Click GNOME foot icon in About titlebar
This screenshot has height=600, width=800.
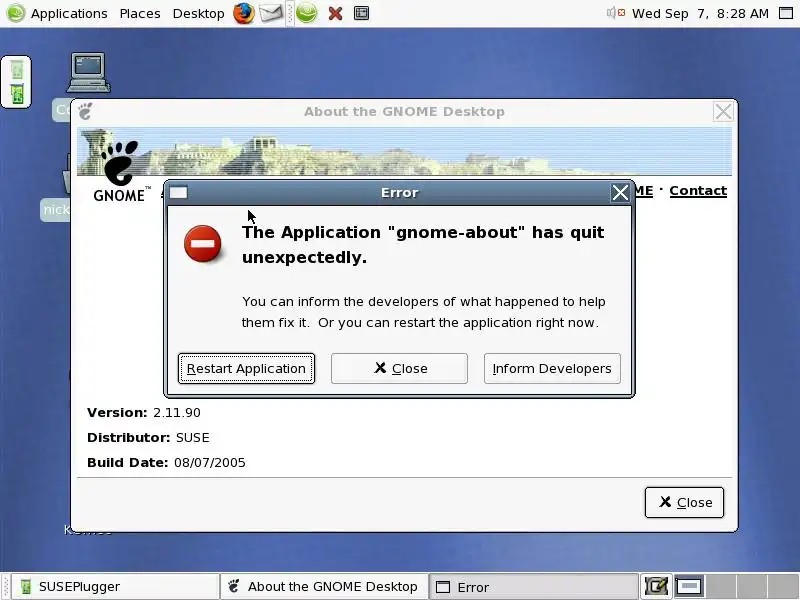point(85,111)
